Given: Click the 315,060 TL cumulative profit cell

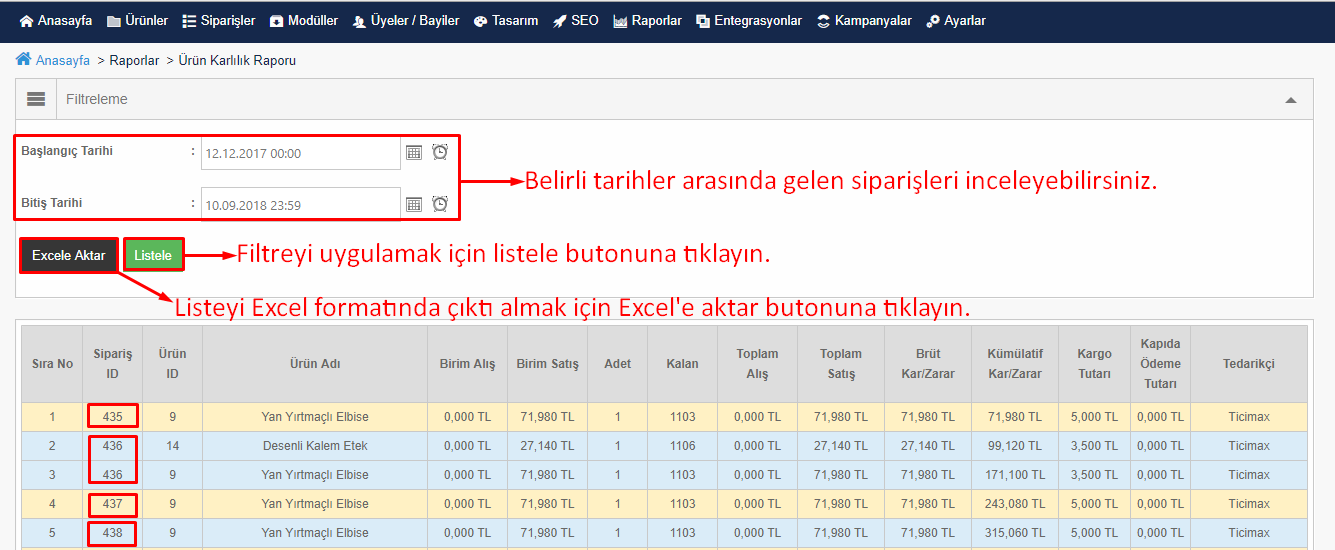Looking at the screenshot, I should [x=1015, y=533].
